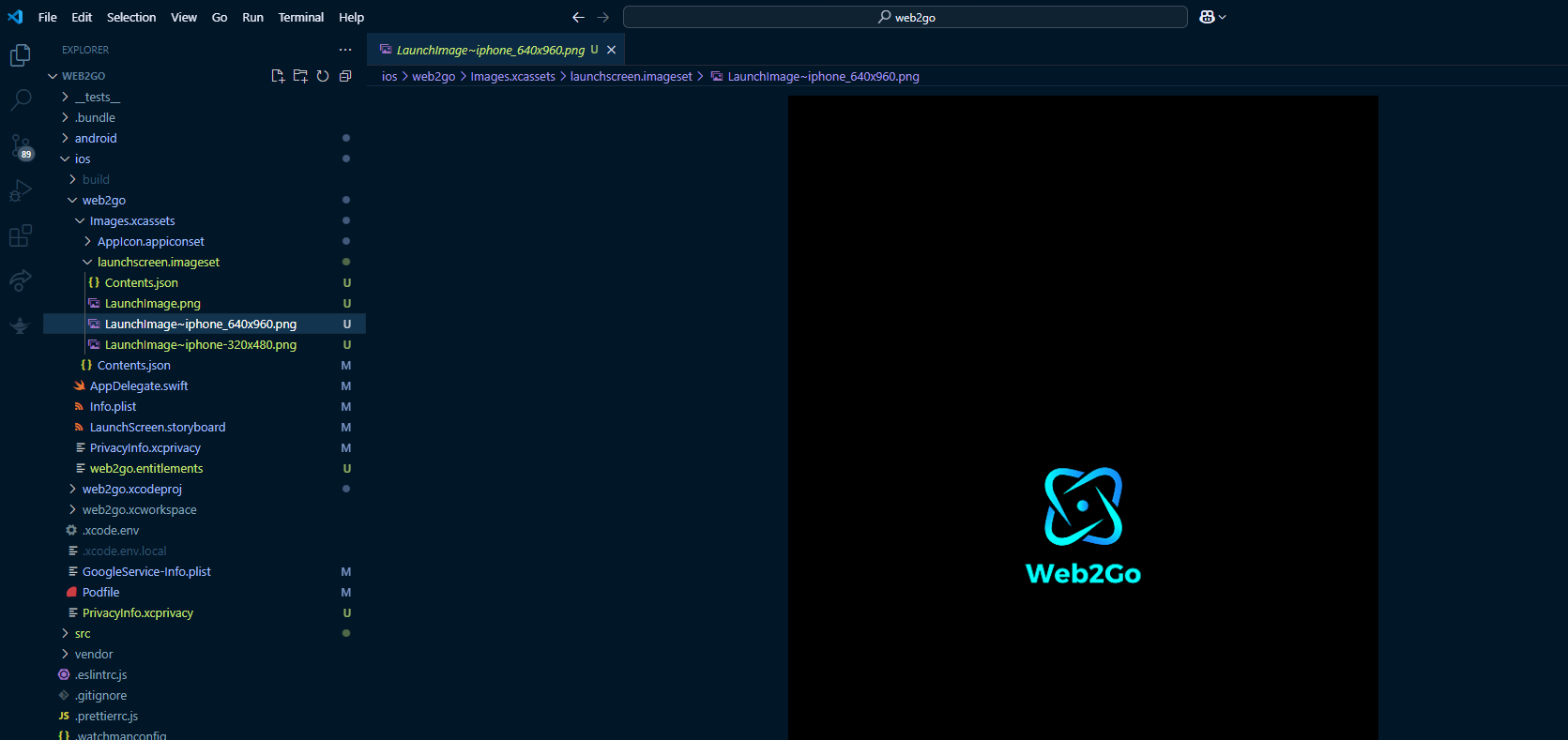Open the Search view in activity bar
This screenshot has height=740, width=1568.
[x=21, y=99]
